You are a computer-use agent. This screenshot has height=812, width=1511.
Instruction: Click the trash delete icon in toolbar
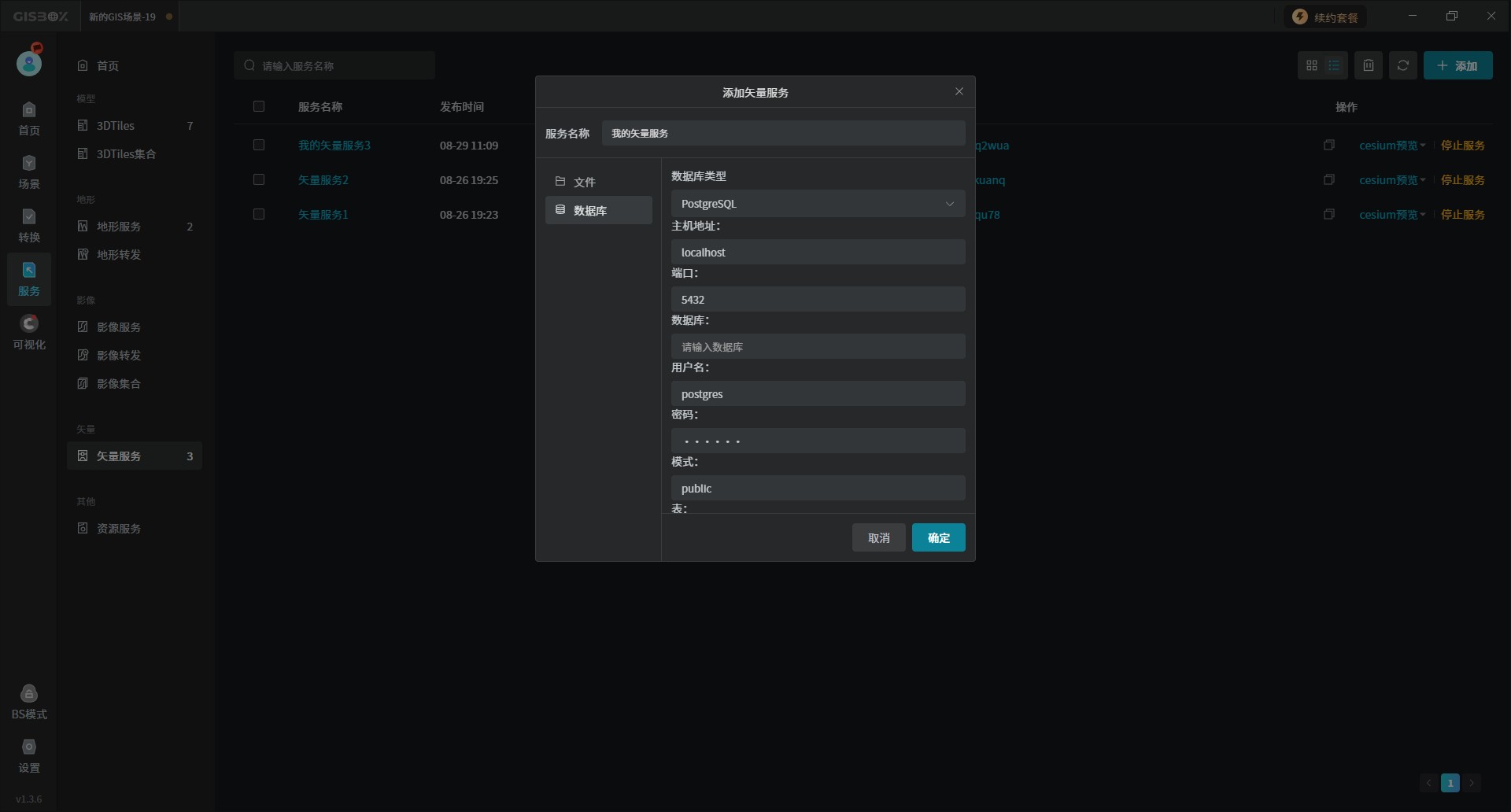(1369, 66)
